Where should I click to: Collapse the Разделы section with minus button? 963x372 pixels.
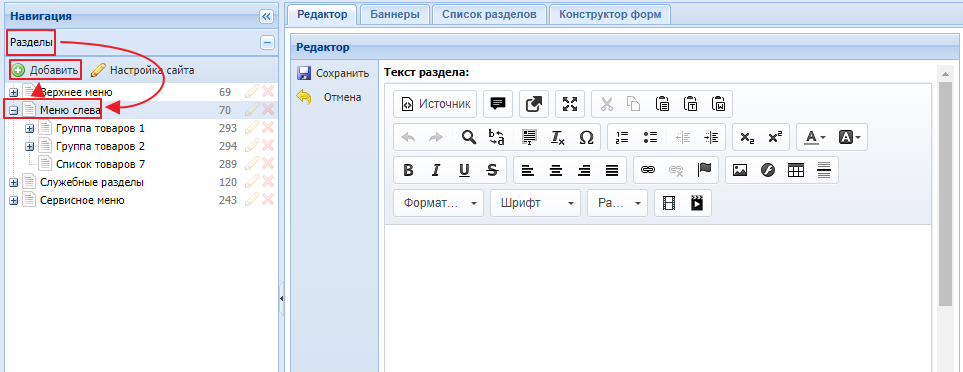click(x=267, y=43)
